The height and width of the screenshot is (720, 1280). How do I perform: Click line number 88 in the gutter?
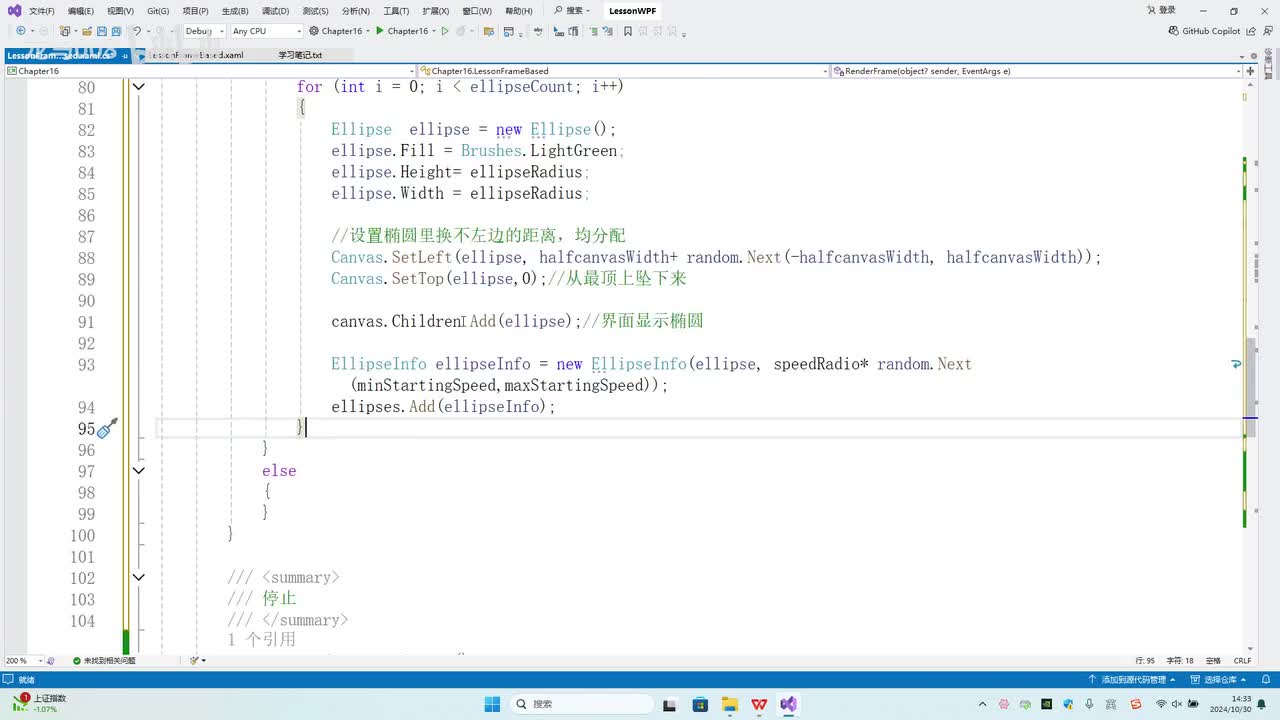(x=86, y=258)
